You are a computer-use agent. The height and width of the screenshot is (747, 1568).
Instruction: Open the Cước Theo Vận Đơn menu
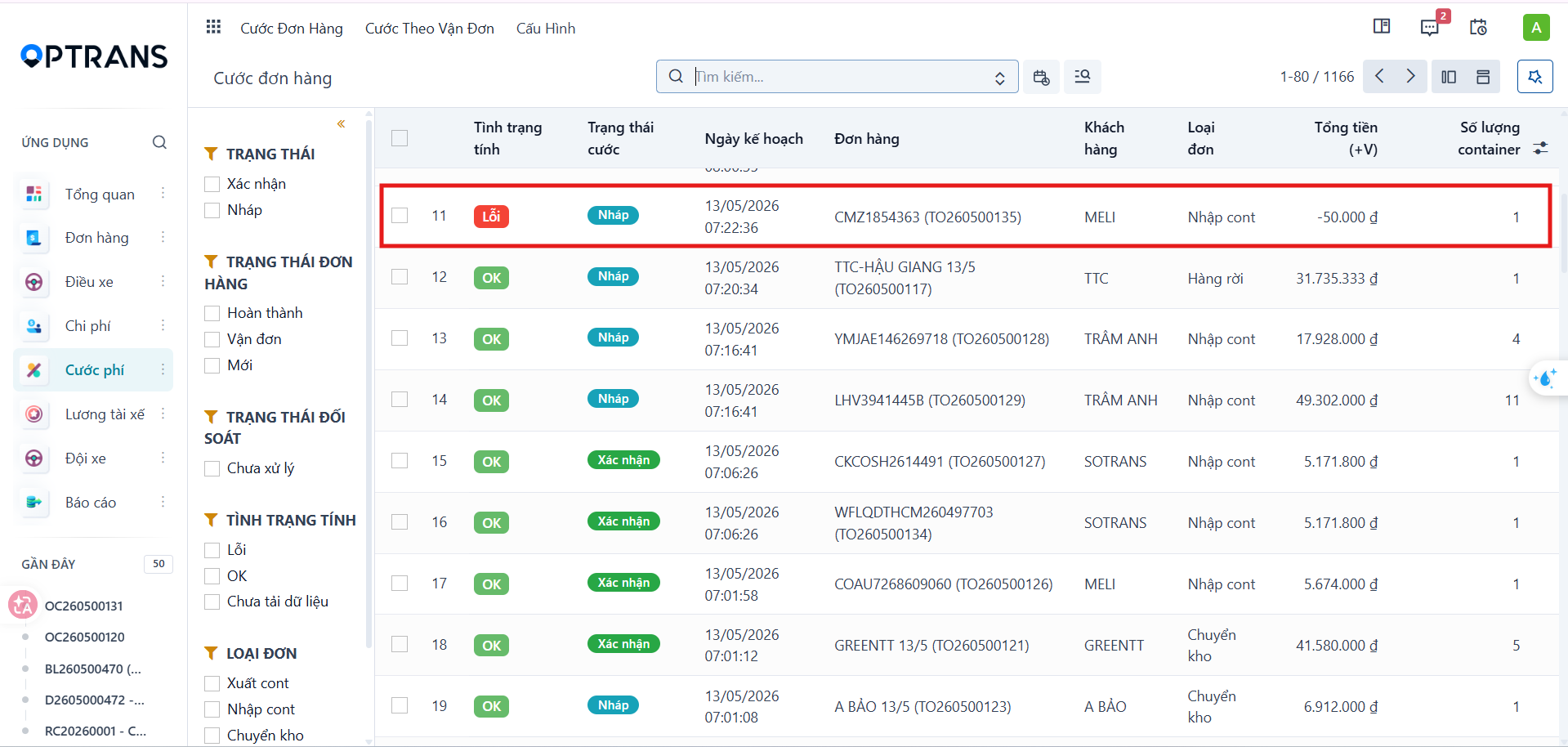[x=430, y=29]
